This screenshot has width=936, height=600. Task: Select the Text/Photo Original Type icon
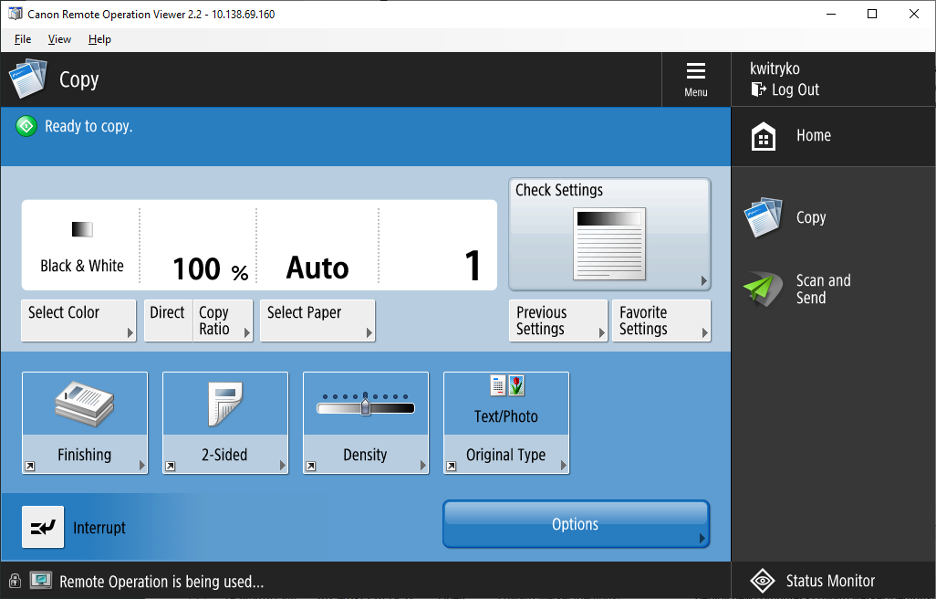(x=506, y=388)
